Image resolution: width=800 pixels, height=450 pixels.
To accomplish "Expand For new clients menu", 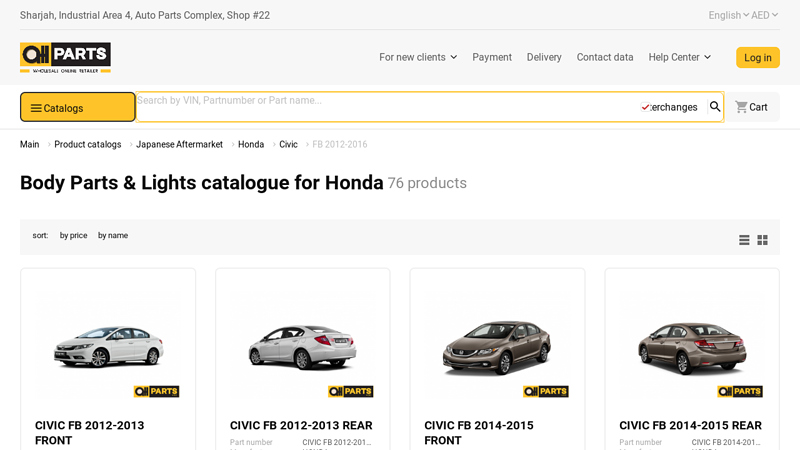I will point(418,57).
